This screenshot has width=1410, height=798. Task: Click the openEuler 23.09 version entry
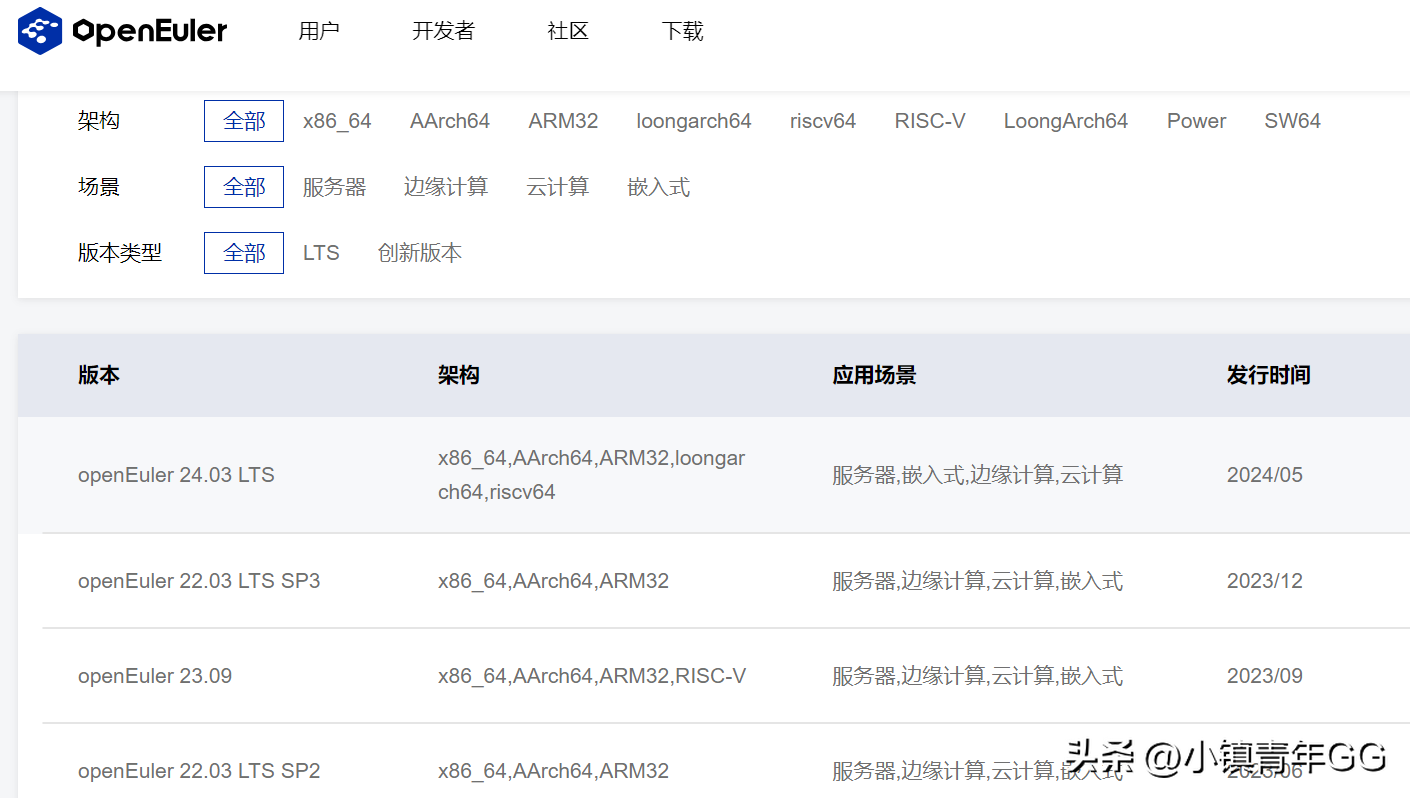(x=155, y=676)
